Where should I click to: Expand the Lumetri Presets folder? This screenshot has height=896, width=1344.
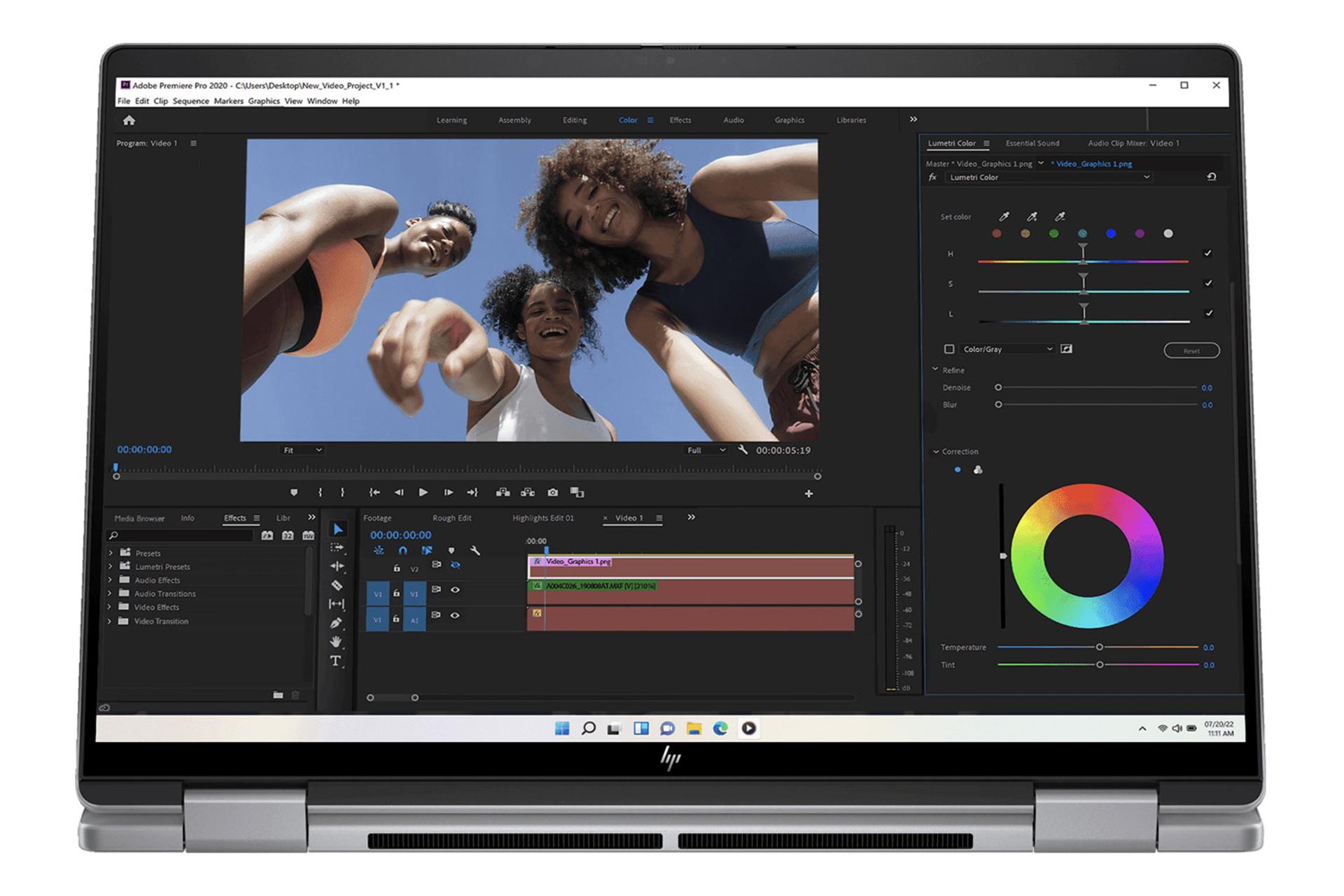(x=110, y=566)
